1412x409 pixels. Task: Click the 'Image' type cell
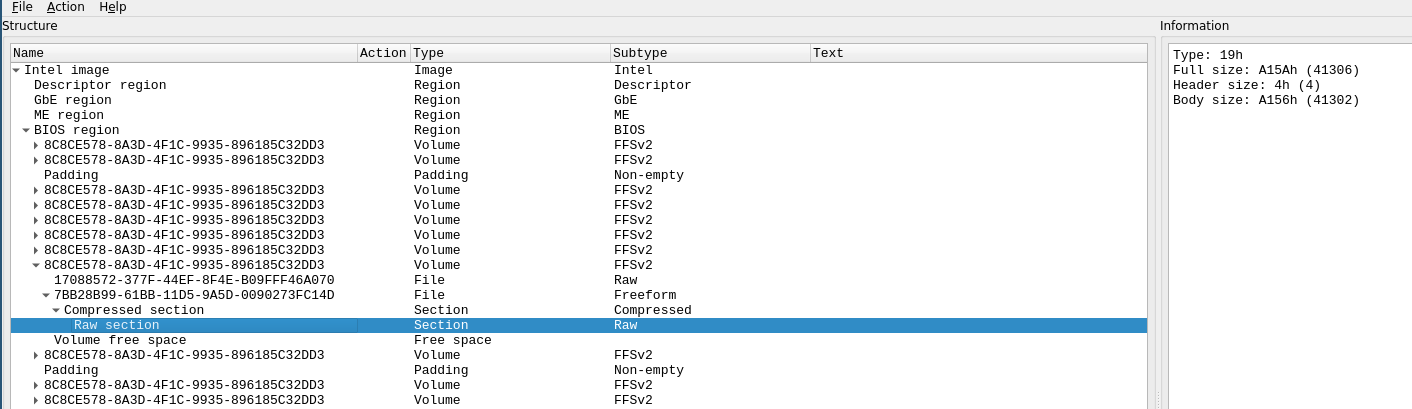pos(433,70)
